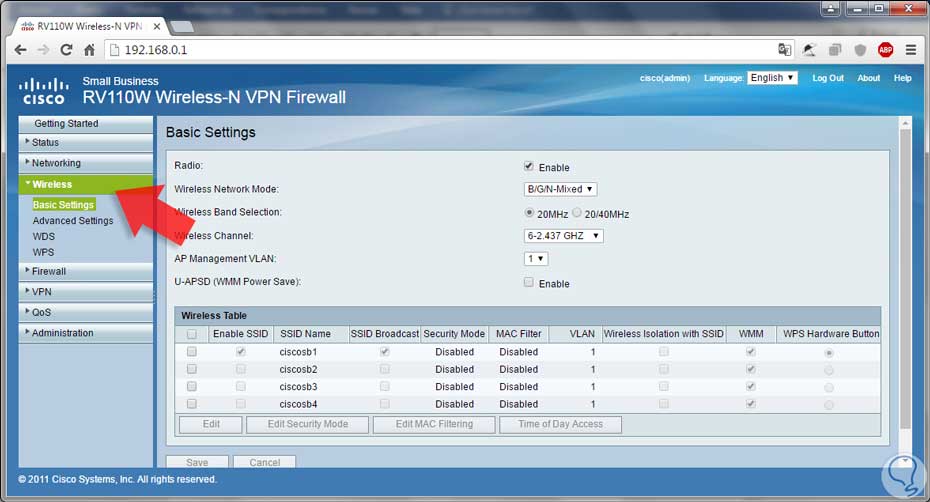Open the AdBlock Plus extension icon

(886, 50)
